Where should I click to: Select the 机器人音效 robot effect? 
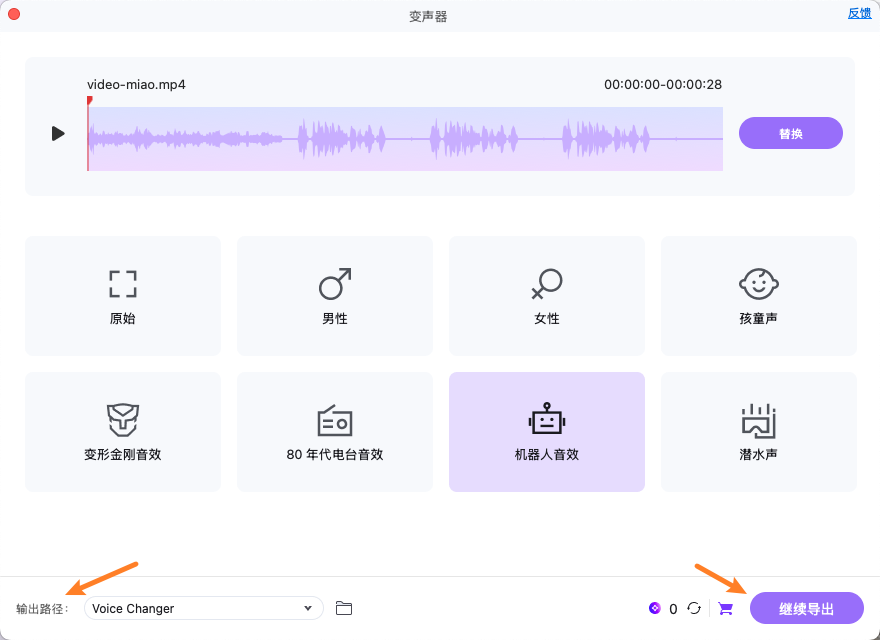pos(546,431)
